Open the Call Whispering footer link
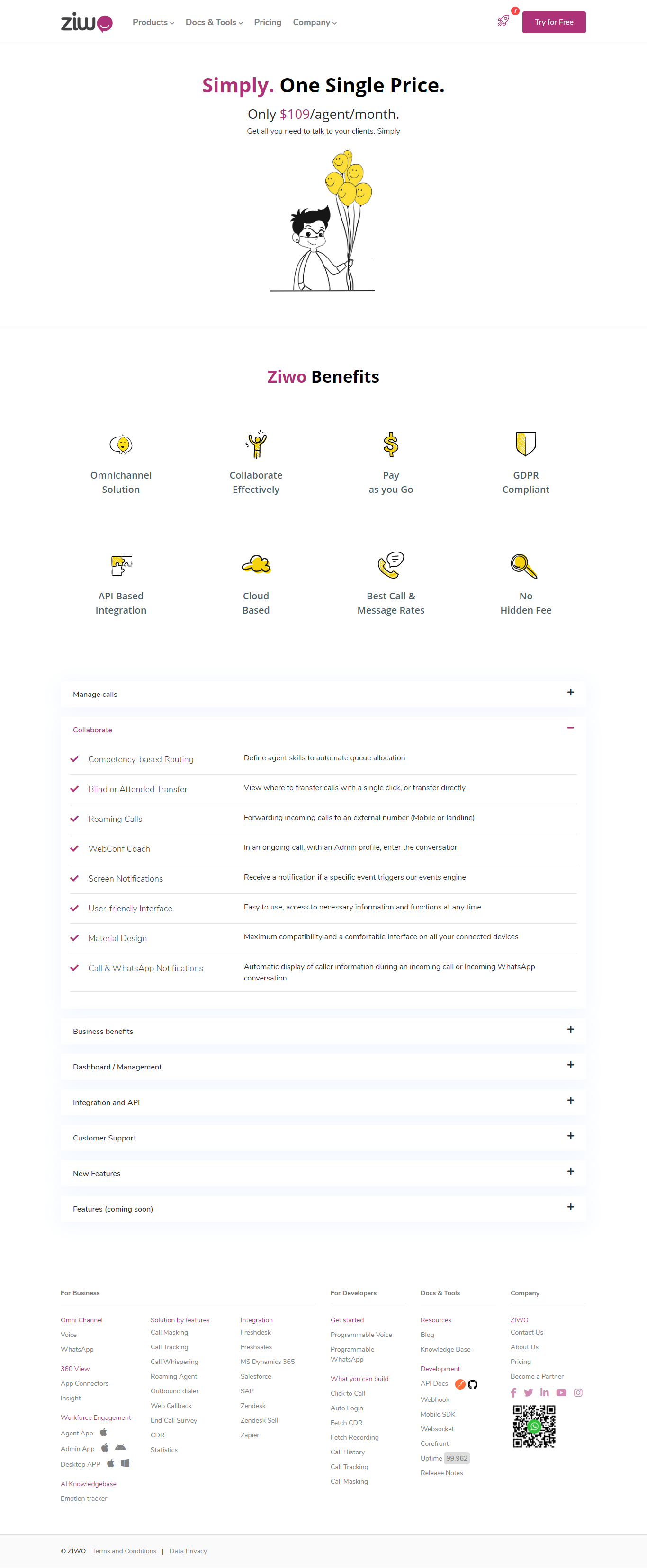 174,1362
